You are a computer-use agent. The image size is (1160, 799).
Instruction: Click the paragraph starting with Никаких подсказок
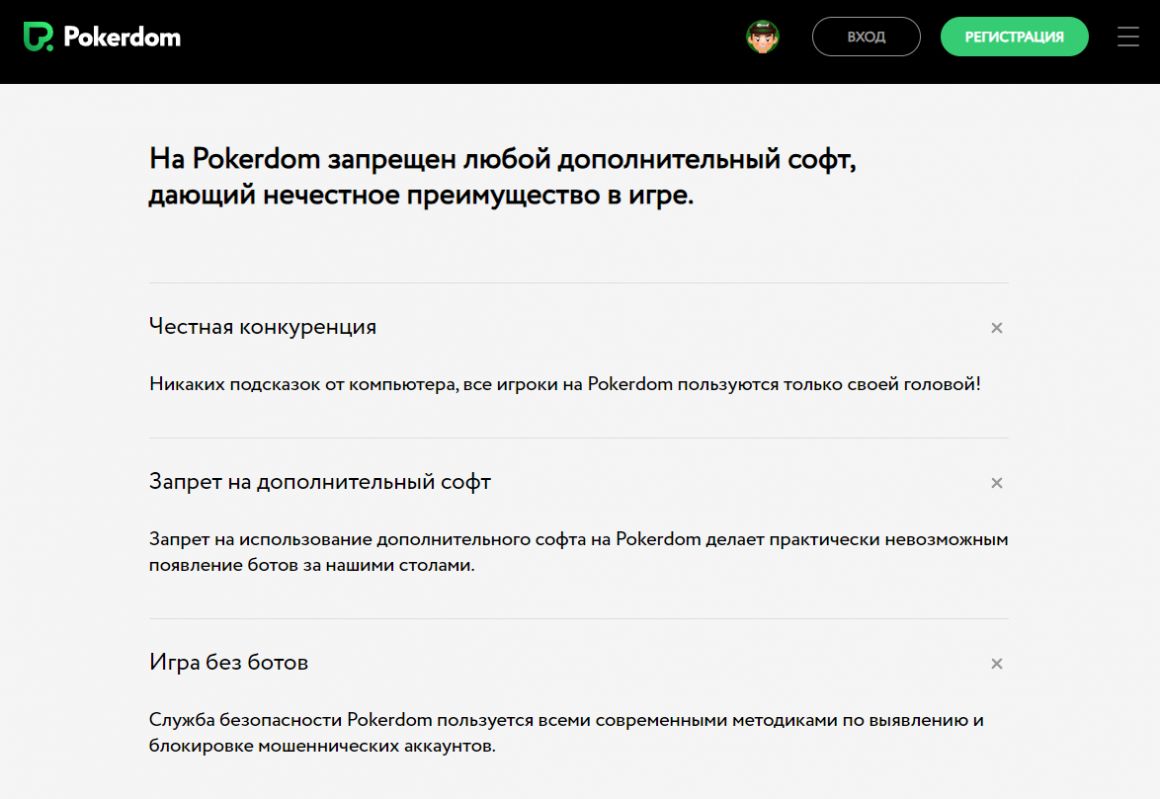click(565, 384)
